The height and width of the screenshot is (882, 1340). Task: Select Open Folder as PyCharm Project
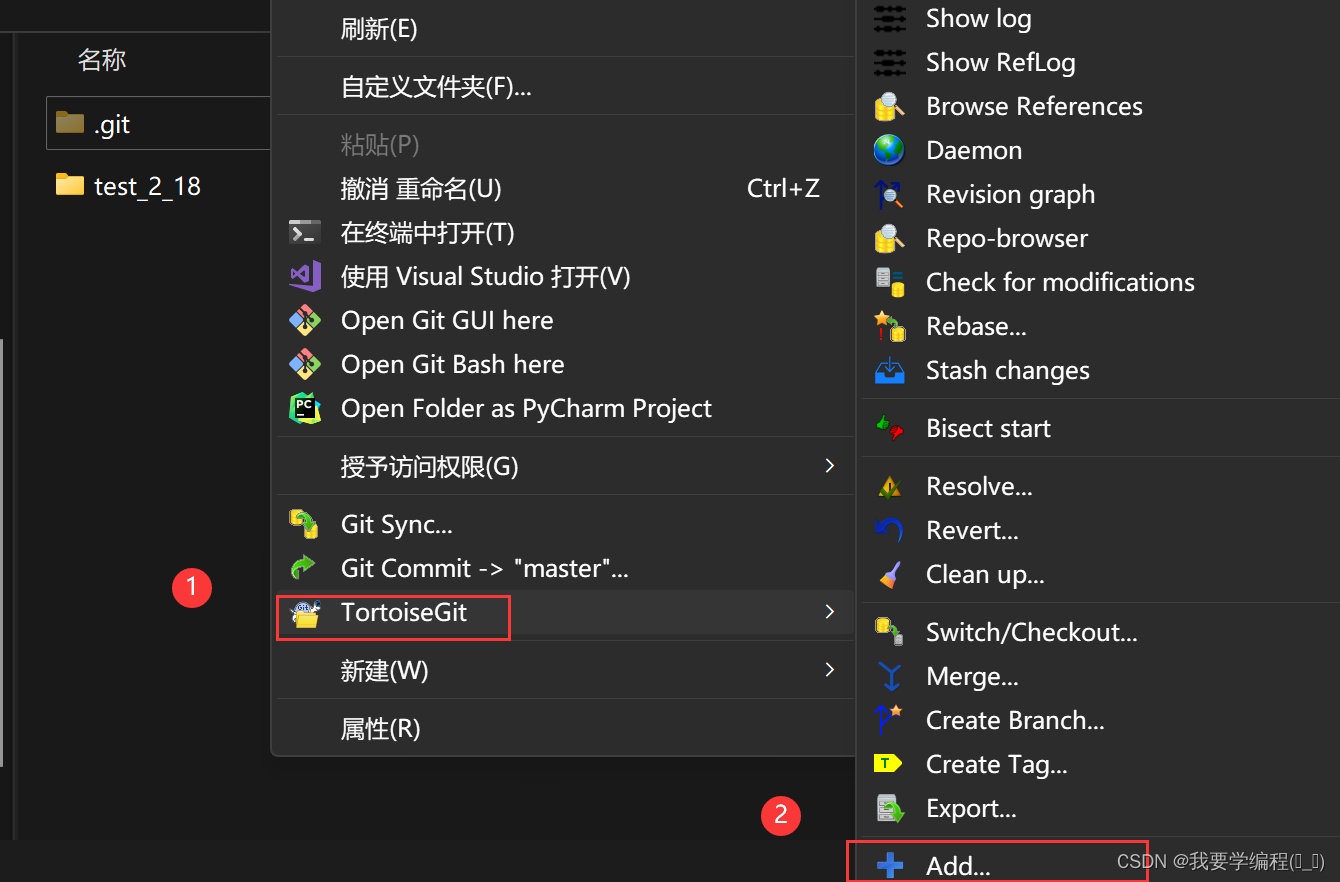[x=564, y=408]
